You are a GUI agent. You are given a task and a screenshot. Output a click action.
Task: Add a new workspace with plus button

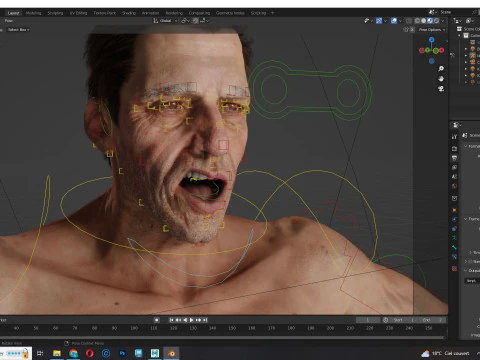coord(272,13)
